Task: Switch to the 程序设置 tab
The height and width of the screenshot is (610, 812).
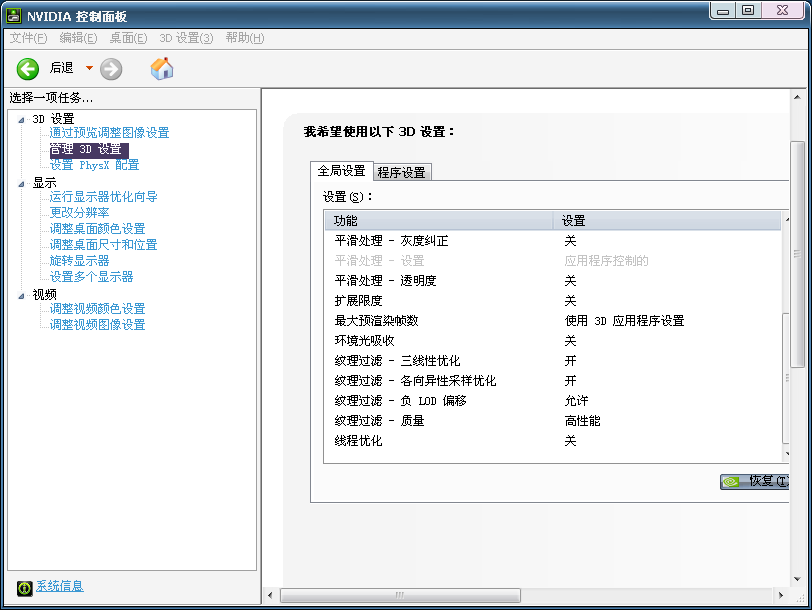Action: pyautogui.click(x=402, y=171)
